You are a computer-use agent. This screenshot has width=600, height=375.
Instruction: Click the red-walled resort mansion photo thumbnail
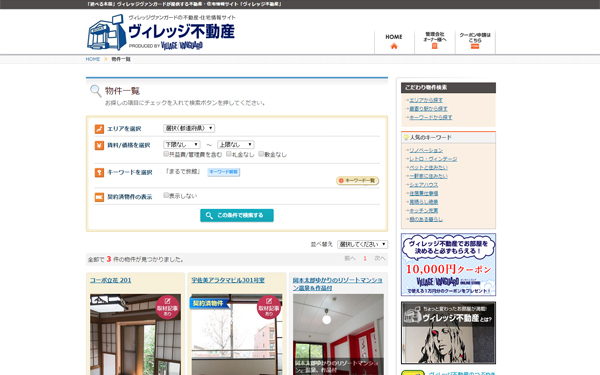click(x=338, y=334)
